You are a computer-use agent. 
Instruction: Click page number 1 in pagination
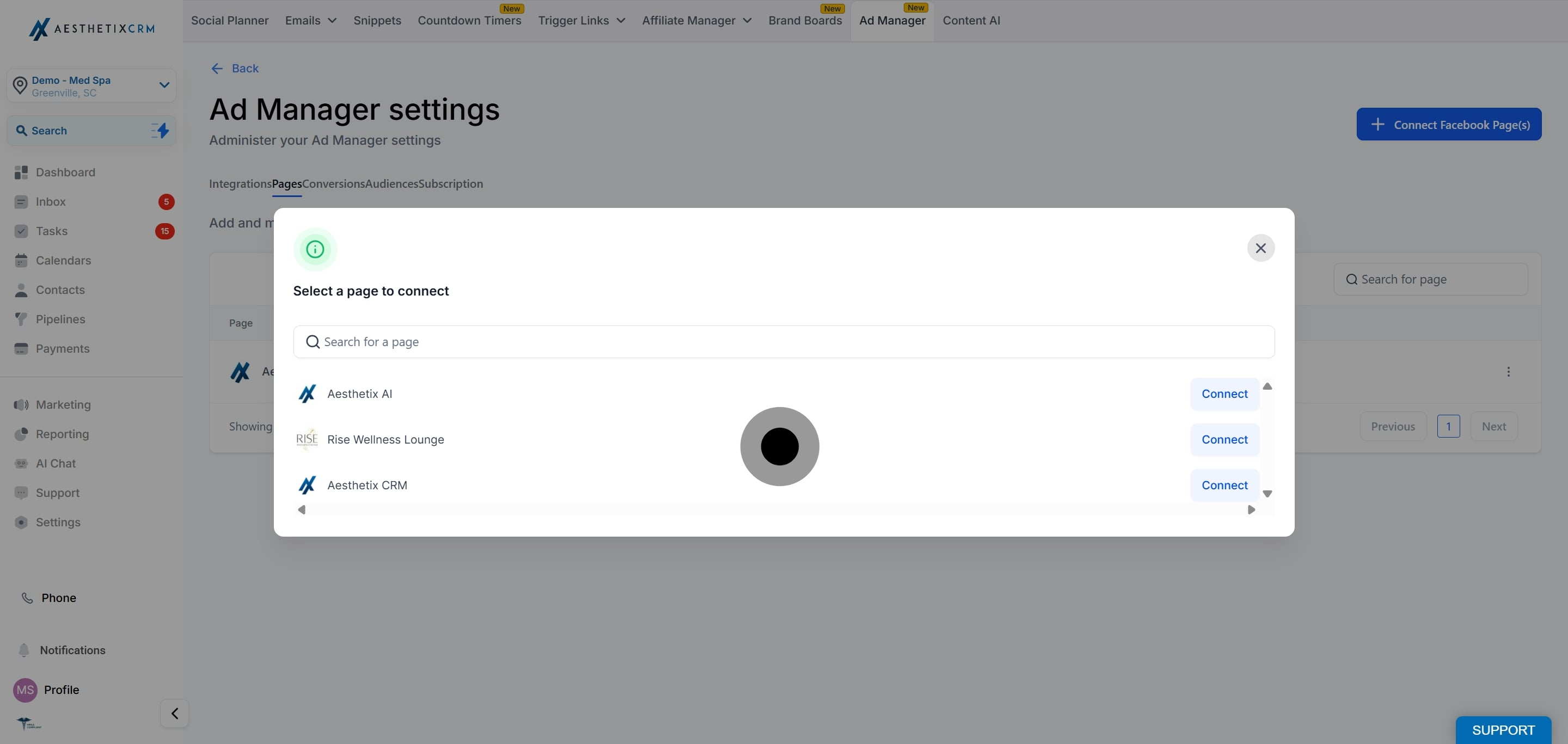(x=1448, y=427)
